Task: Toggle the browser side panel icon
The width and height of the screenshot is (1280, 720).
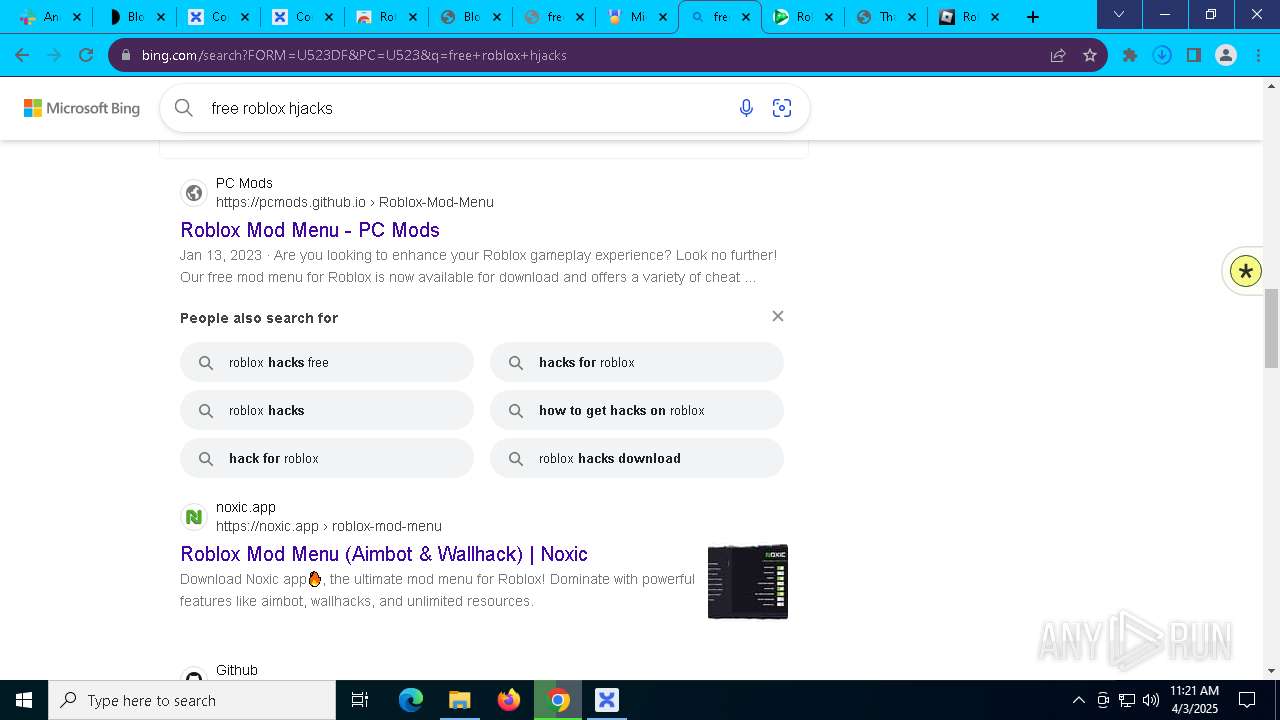Action: pos(1194,55)
